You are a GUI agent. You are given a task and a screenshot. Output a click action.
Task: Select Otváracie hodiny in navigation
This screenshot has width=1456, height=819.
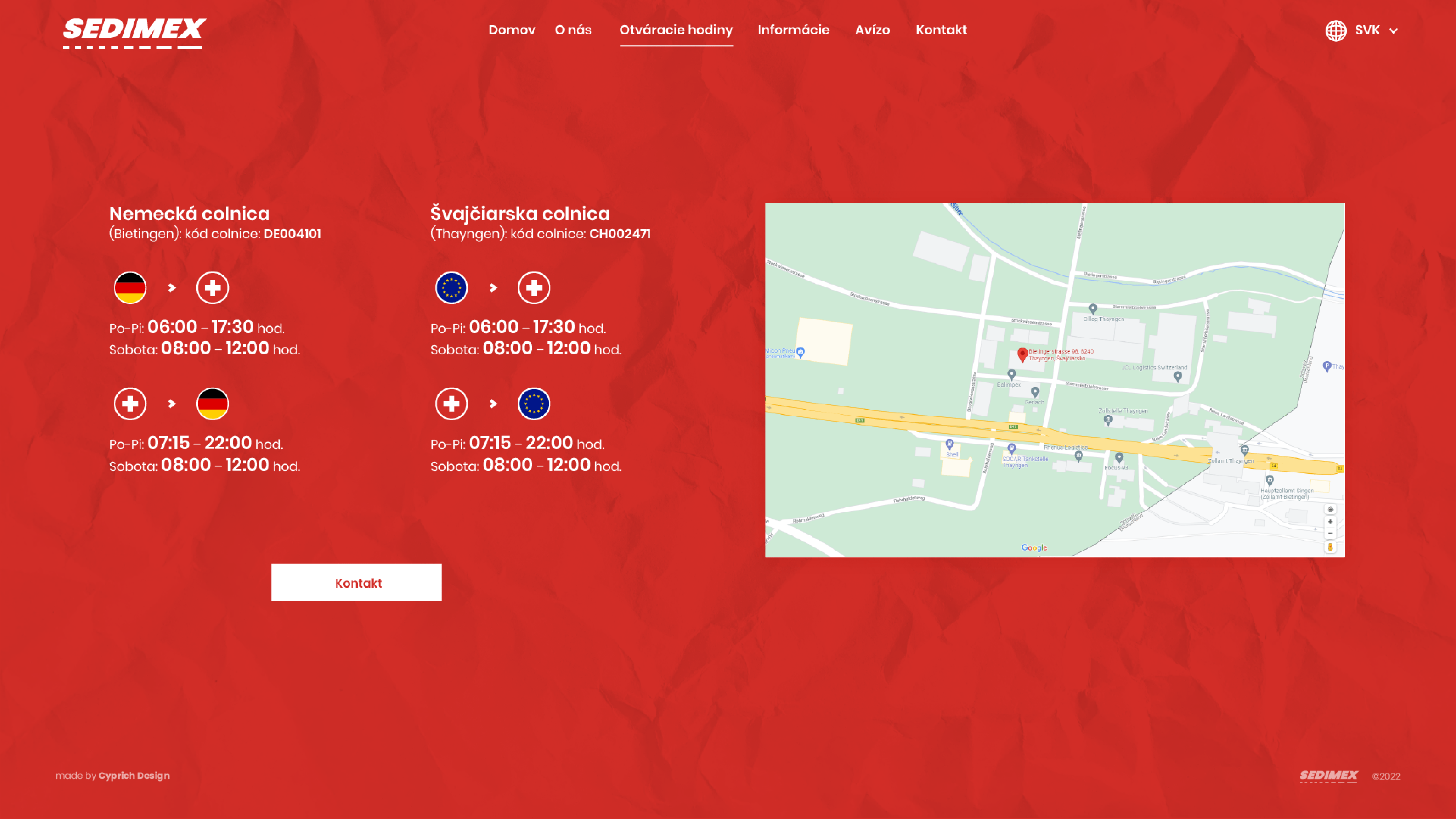tap(676, 30)
